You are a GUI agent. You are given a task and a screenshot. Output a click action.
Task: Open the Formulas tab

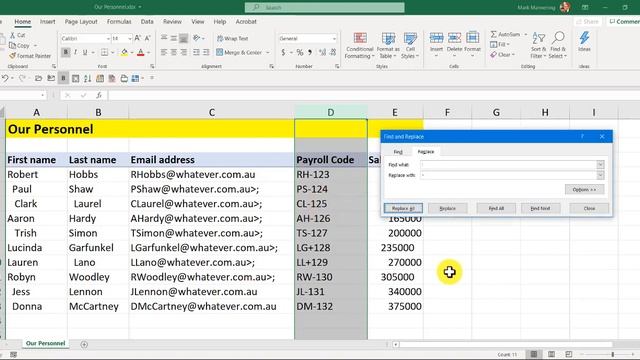[119, 22]
